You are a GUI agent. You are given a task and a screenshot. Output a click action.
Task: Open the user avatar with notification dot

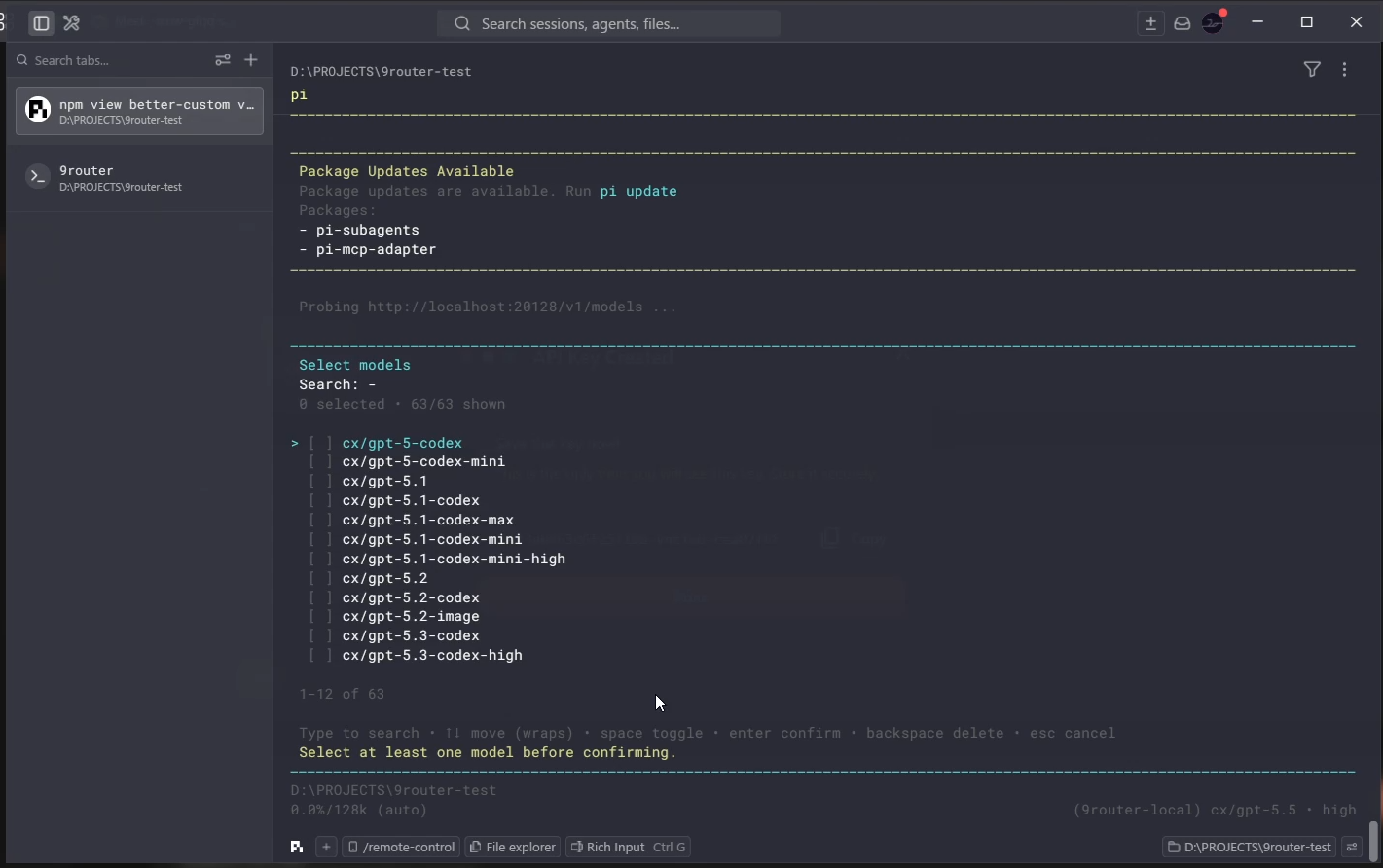click(x=1214, y=22)
